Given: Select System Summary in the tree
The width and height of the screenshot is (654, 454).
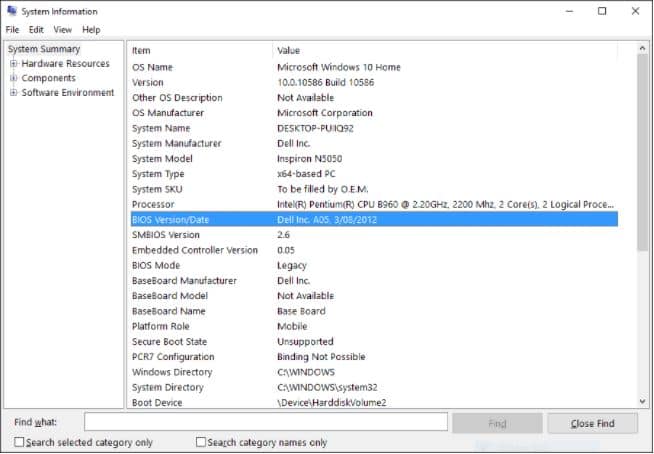Looking at the screenshot, I should pos(44,49).
